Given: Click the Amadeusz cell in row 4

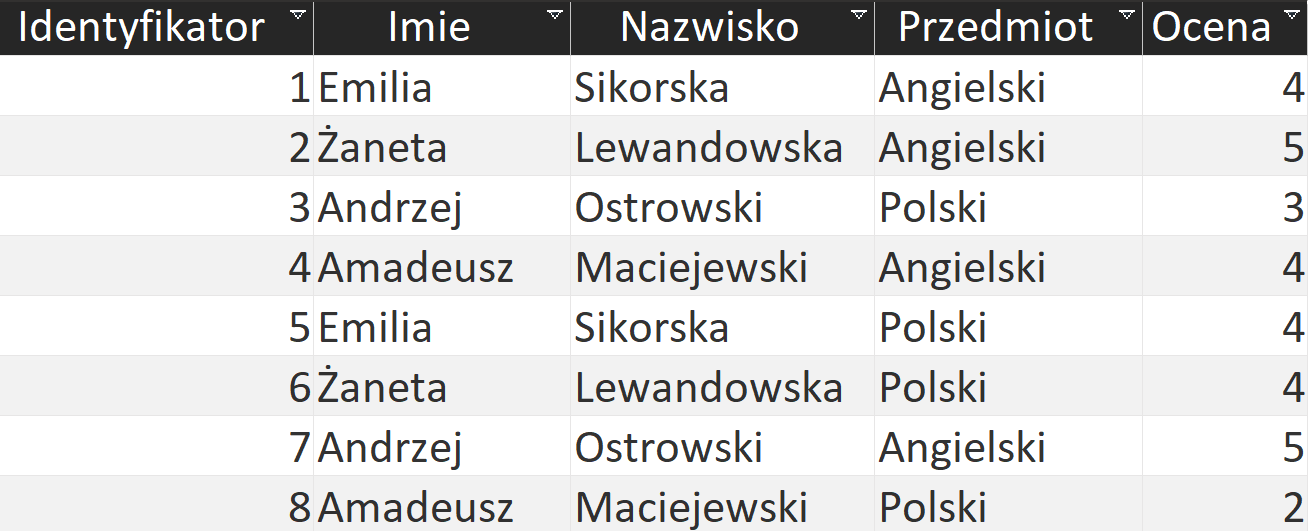Looking at the screenshot, I should (442, 267).
